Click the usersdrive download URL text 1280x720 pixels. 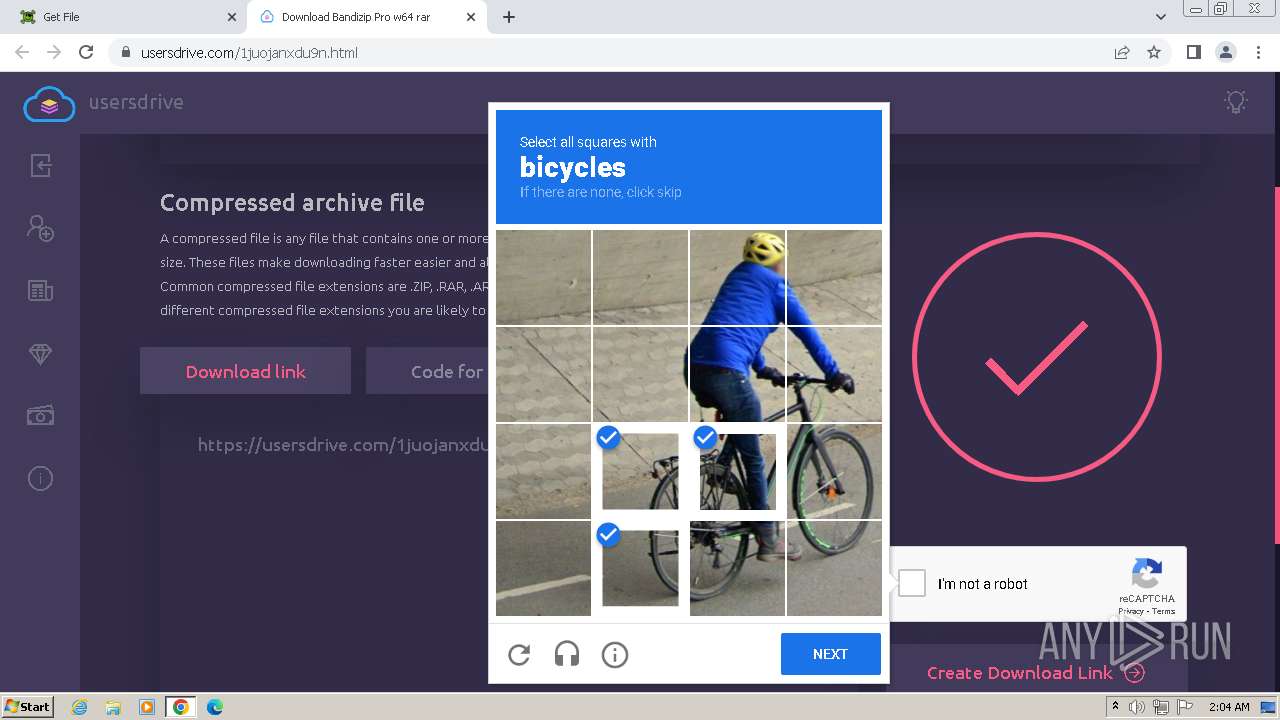tap(342, 445)
